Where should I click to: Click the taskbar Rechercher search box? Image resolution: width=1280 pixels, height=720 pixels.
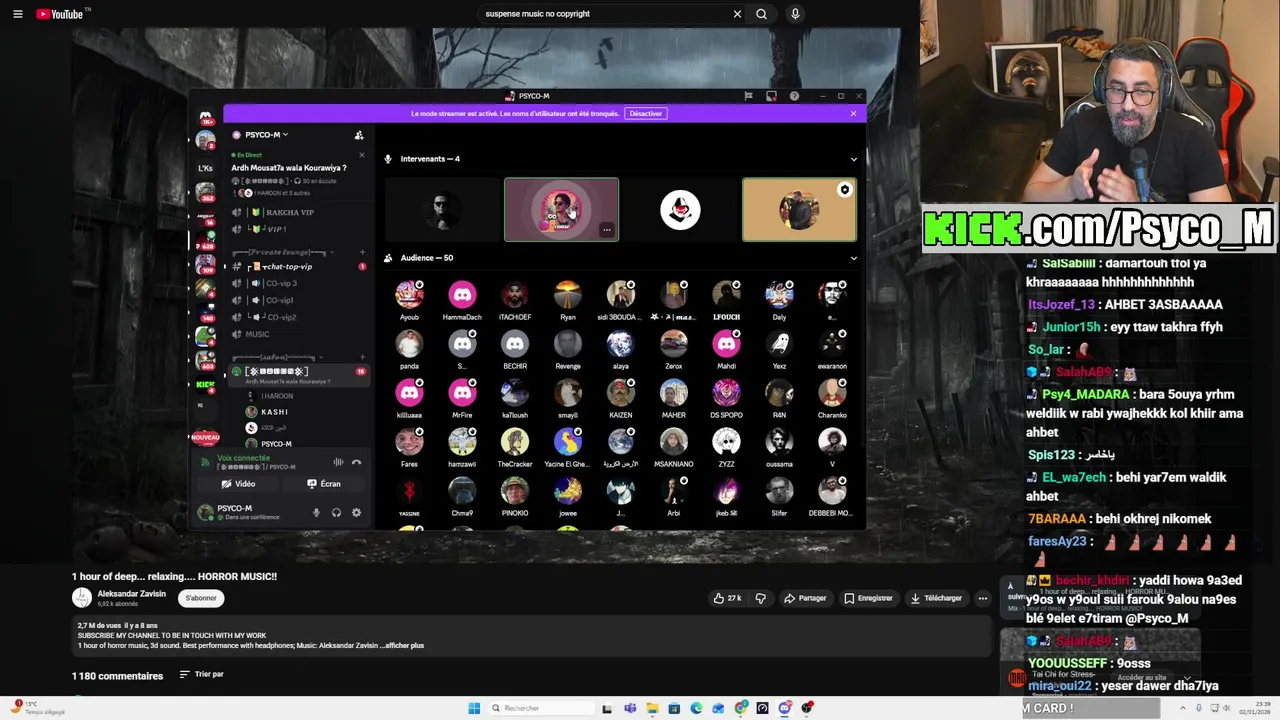point(540,708)
